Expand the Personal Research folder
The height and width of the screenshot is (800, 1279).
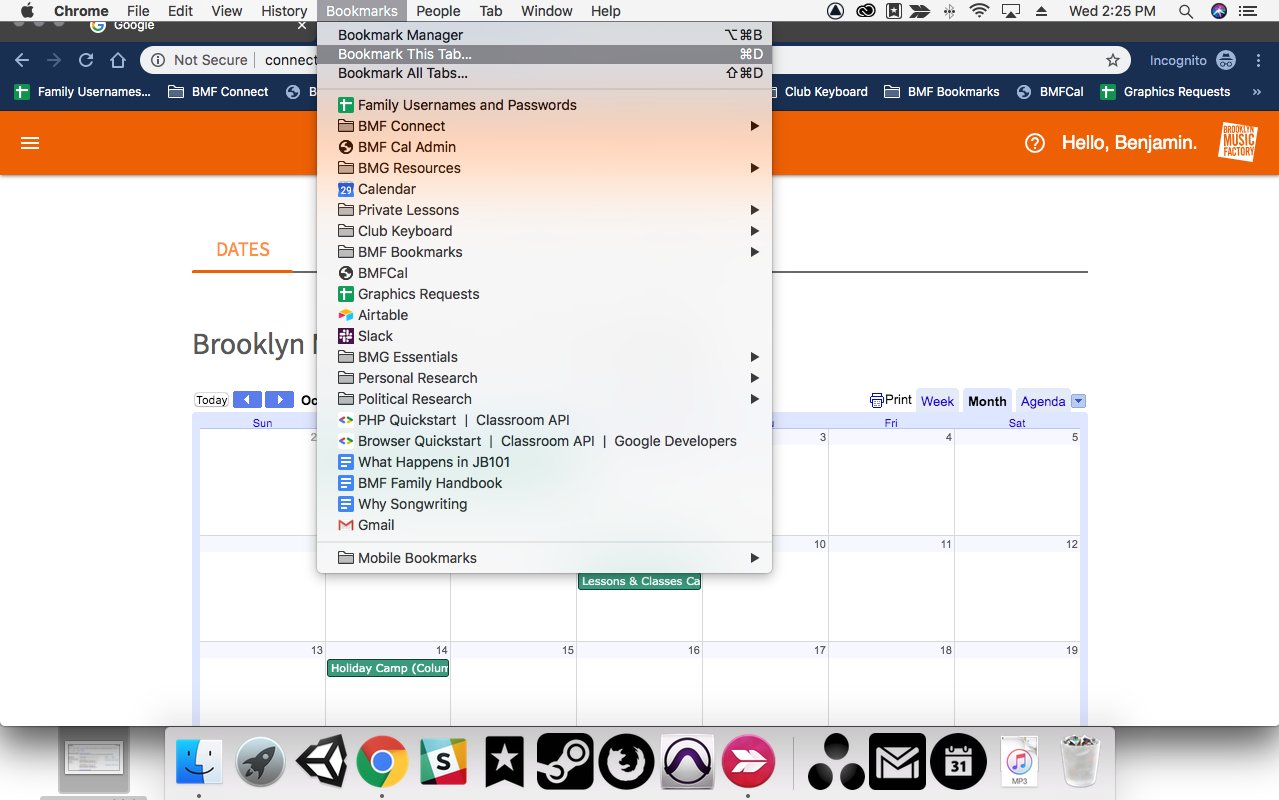coord(544,378)
